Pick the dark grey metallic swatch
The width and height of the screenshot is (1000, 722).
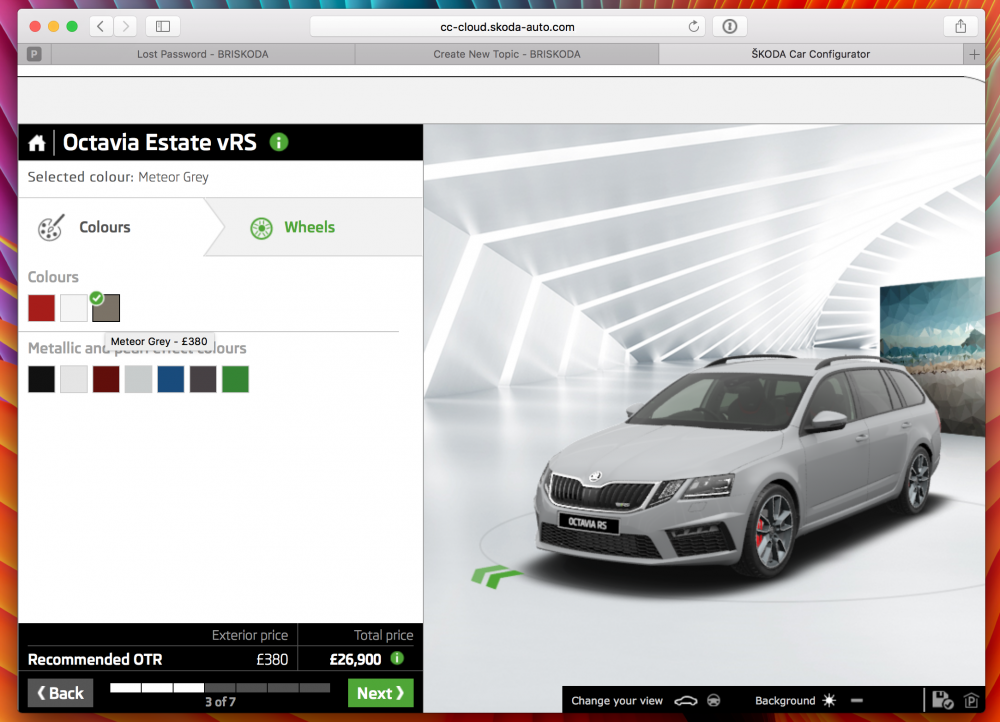(203, 379)
